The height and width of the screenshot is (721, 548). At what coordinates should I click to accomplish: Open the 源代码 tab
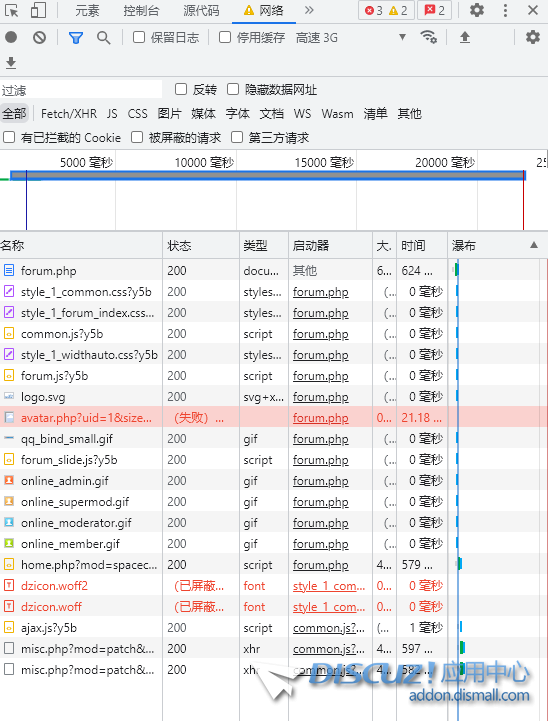[201, 10]
